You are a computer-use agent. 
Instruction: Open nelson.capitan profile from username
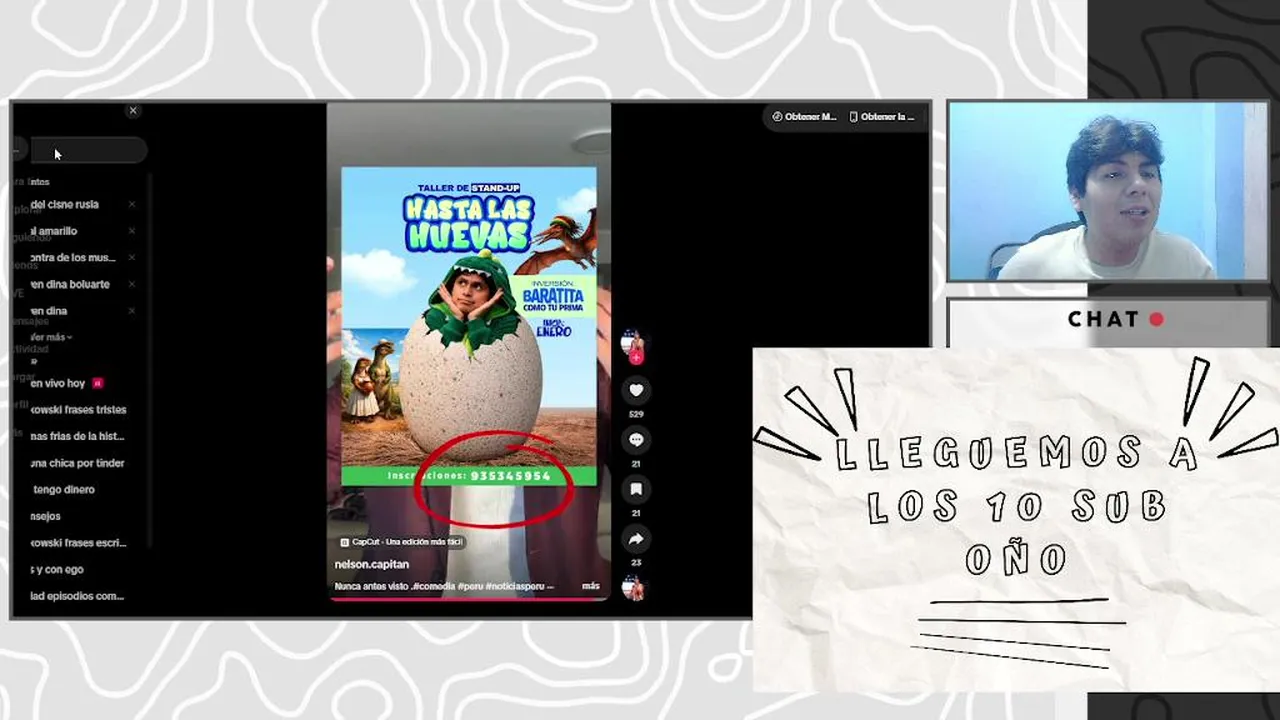pos(372,564)
